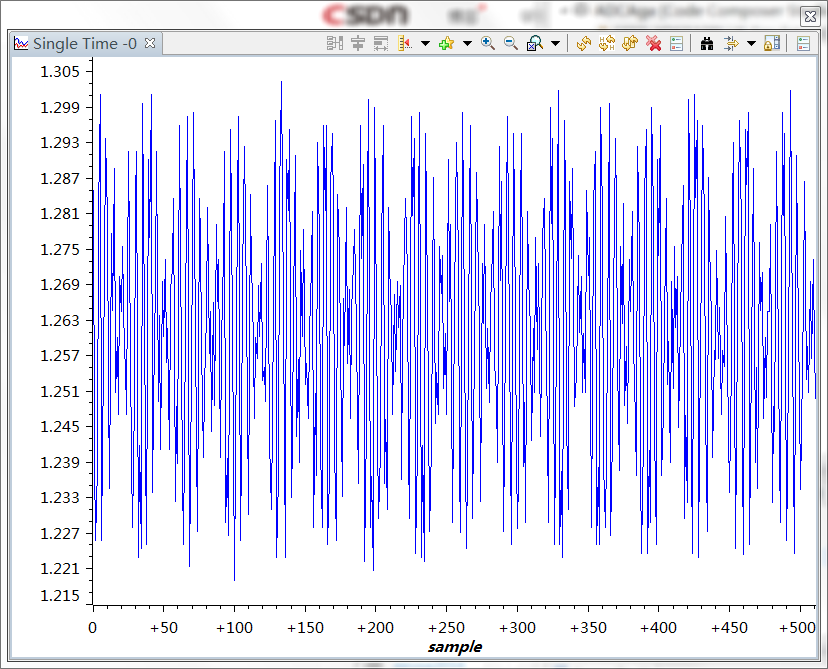Viewport: 828px width, 669px height.
Task: Zoom in on the graph
Action: (488, 43)
